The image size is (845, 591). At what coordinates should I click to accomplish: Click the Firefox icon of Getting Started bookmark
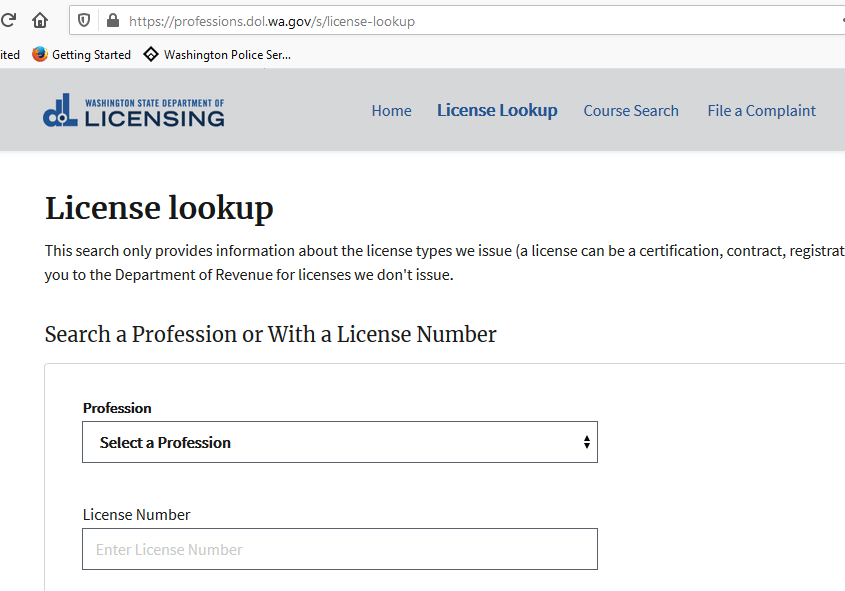40,54
